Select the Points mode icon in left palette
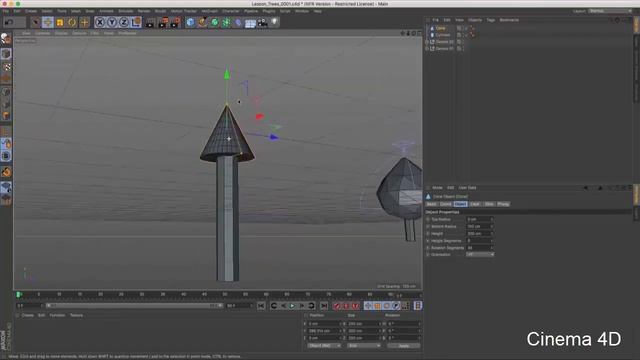640x360 pixels. 6,92
